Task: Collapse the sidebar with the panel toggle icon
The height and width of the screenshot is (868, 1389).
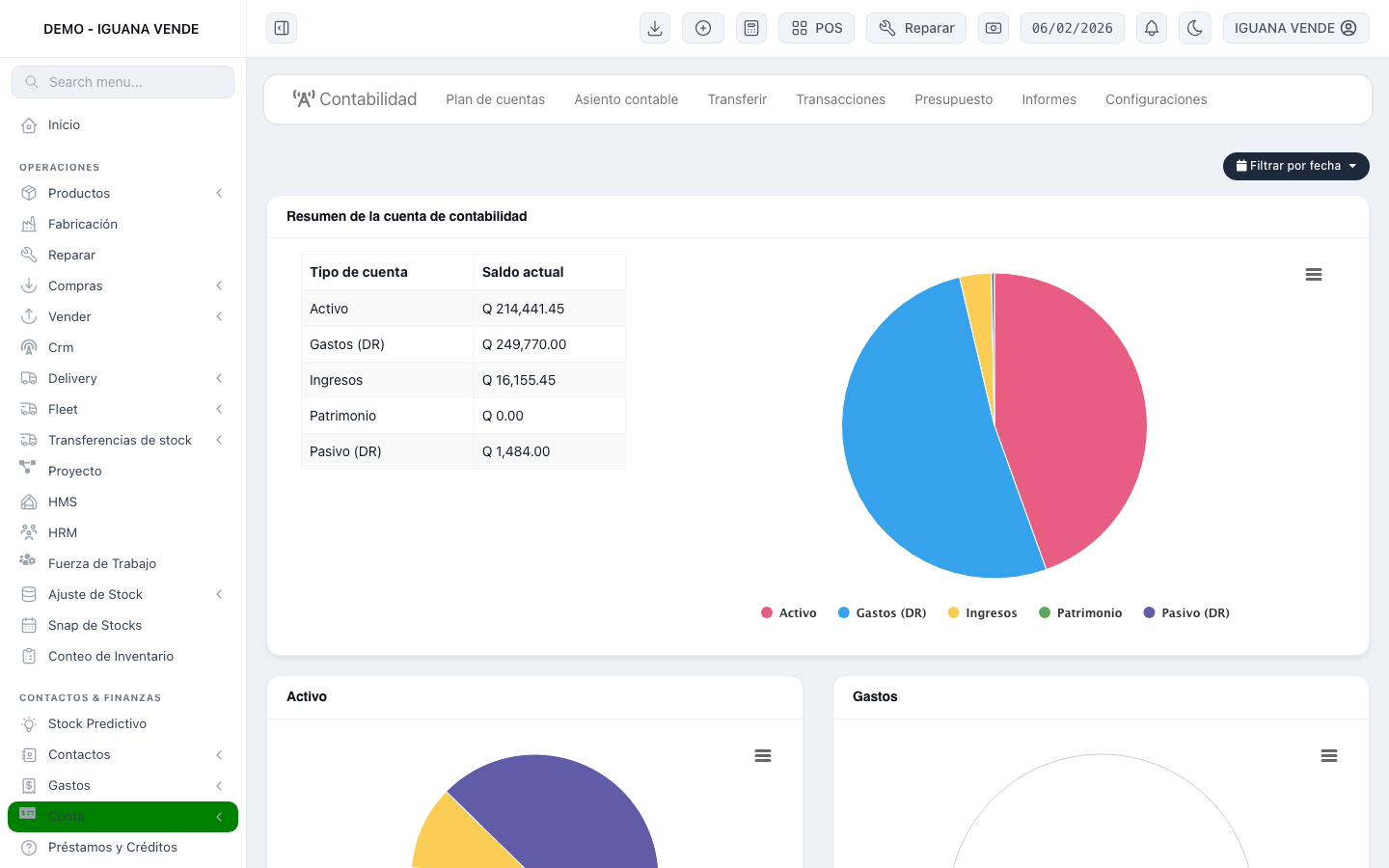Action: pos(282,28)
